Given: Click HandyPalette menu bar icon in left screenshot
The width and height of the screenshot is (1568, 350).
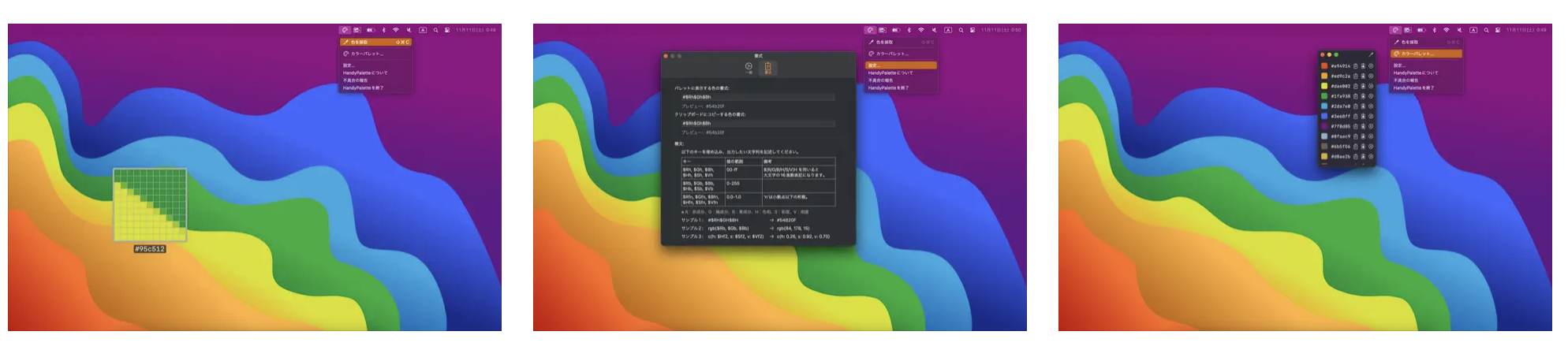Looking at the screenshot, I should tap(345, 30).
